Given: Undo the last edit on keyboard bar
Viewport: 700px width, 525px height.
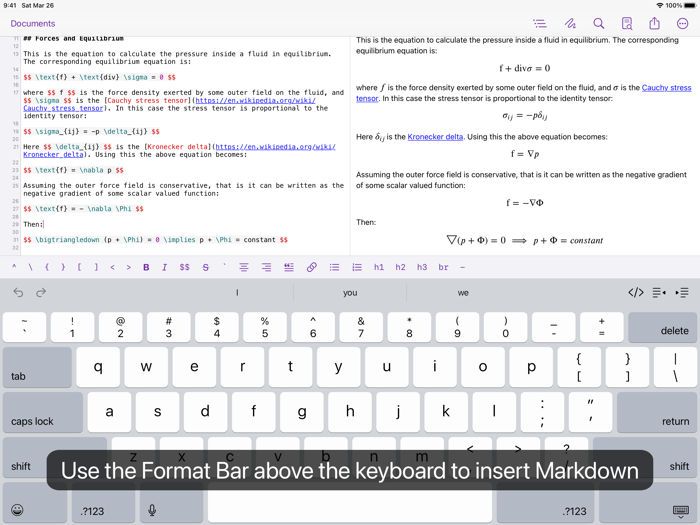Looking at the screenshot, I should 18,292.
